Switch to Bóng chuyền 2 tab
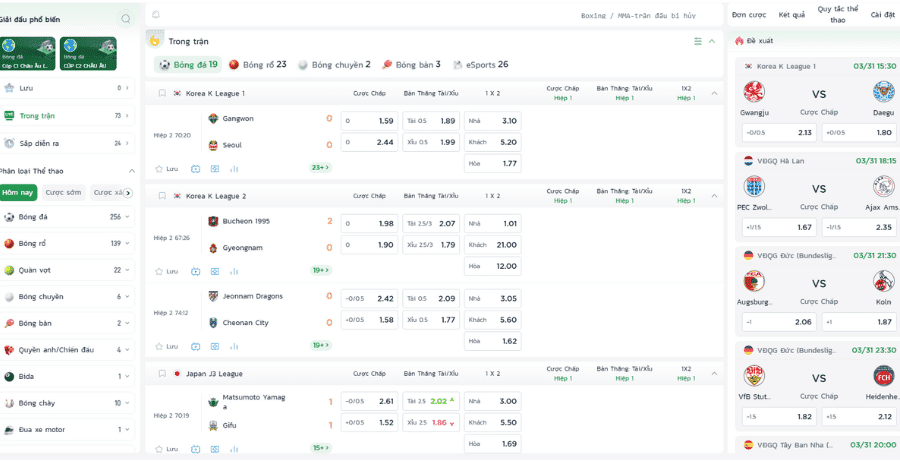The image size is (900, 462). point(334,65)
